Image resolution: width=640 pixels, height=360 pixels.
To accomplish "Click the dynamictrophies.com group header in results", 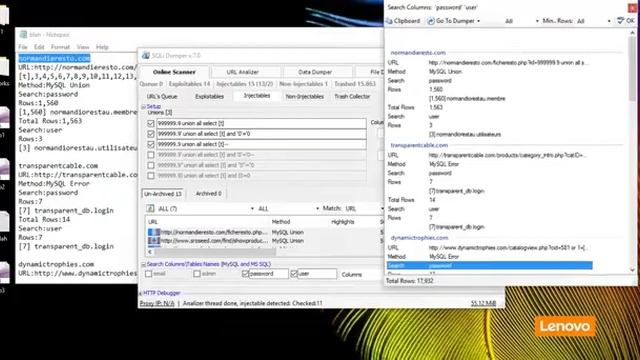I will coord(420,238).
